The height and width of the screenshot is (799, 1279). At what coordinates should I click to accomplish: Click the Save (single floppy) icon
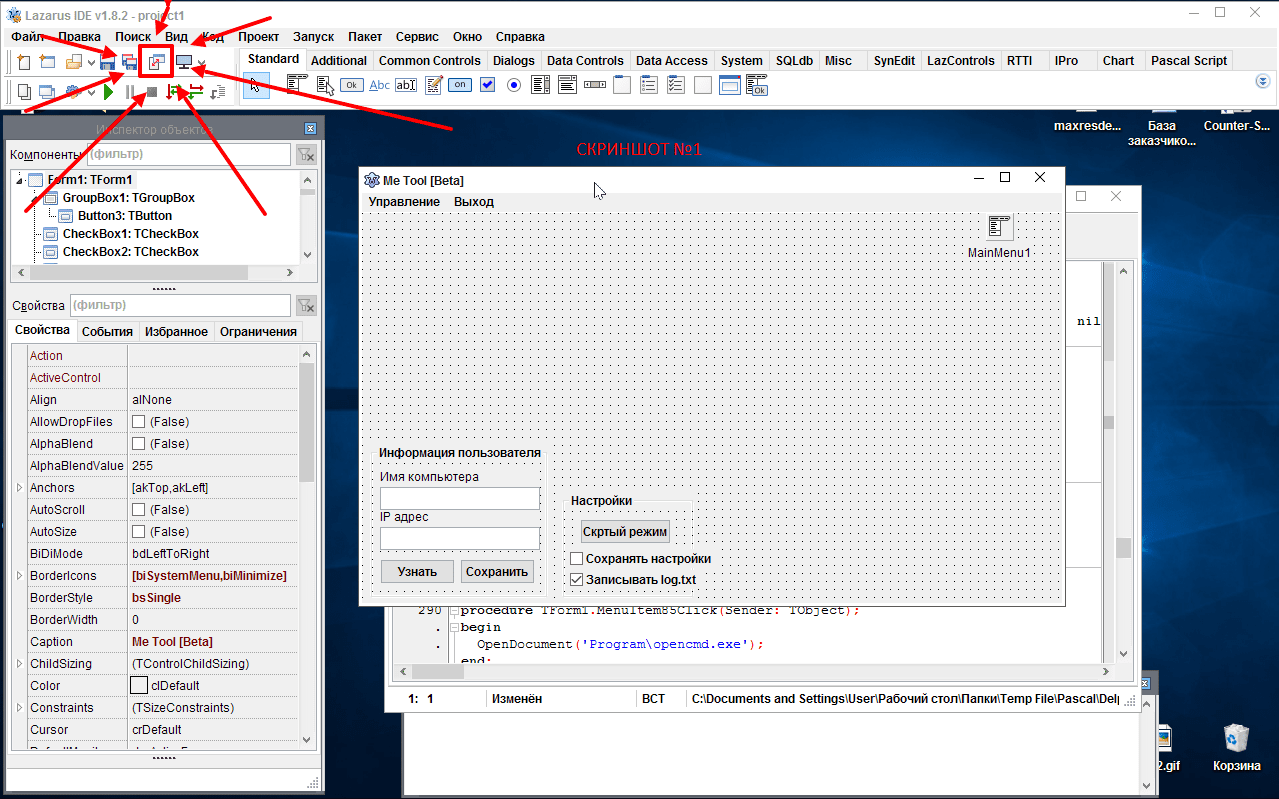[x=108, y=62]
